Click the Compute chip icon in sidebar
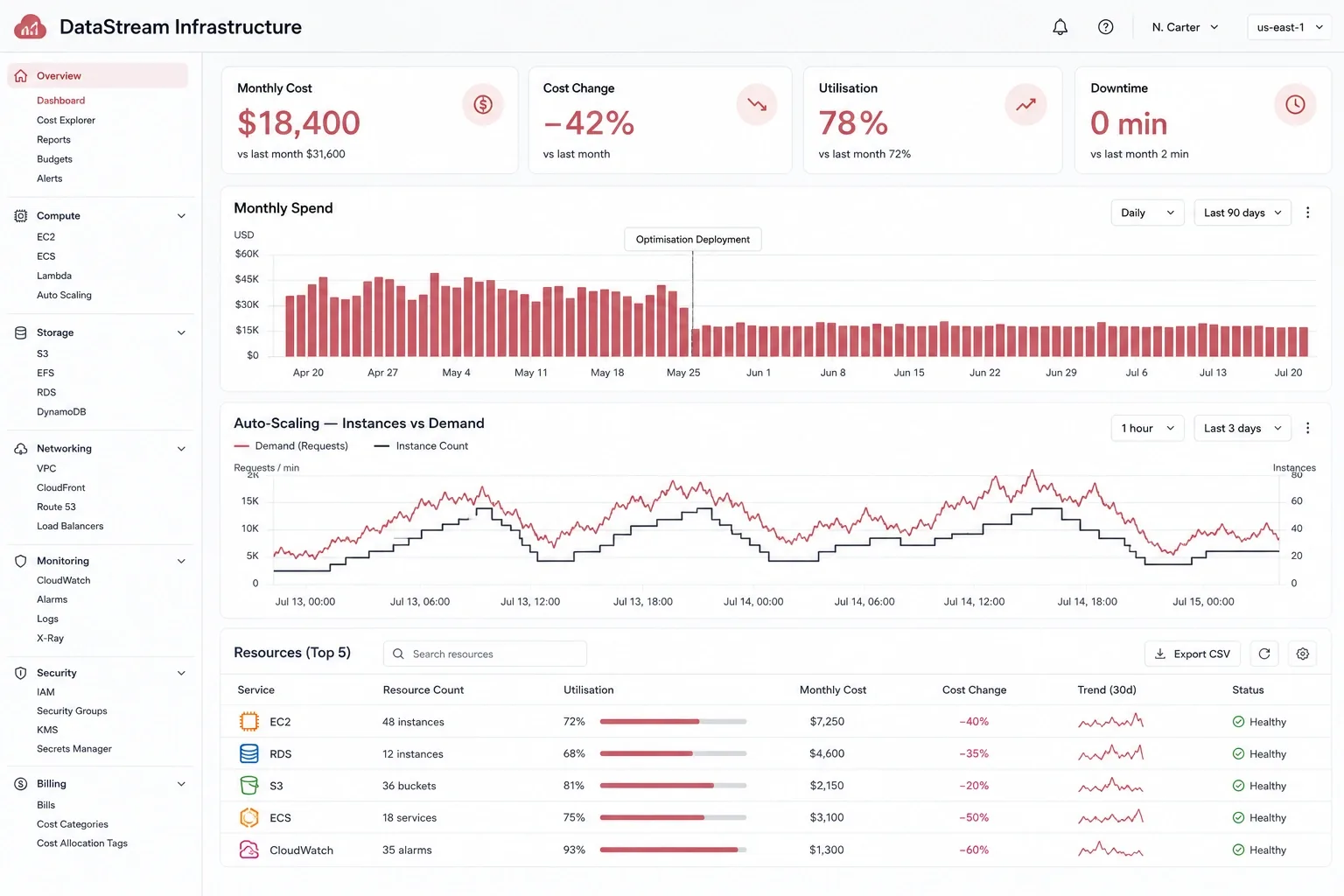Viewport: 1344px width, 896px height. tap(21, 215)
